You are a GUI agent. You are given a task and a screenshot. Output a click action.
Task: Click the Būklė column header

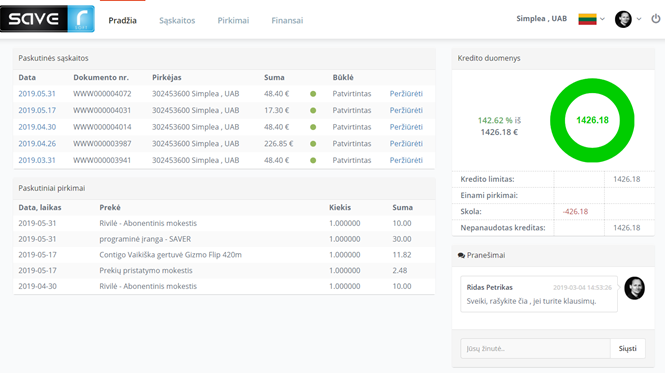point(343,78)
